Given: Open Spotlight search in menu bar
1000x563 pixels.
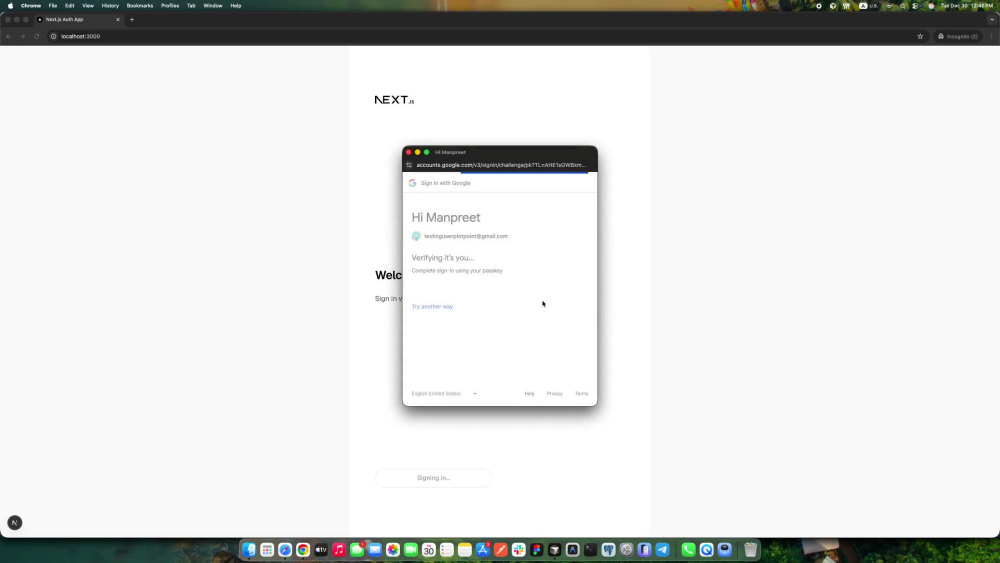Looking at the screenshot, I should (x=902, y=6).
